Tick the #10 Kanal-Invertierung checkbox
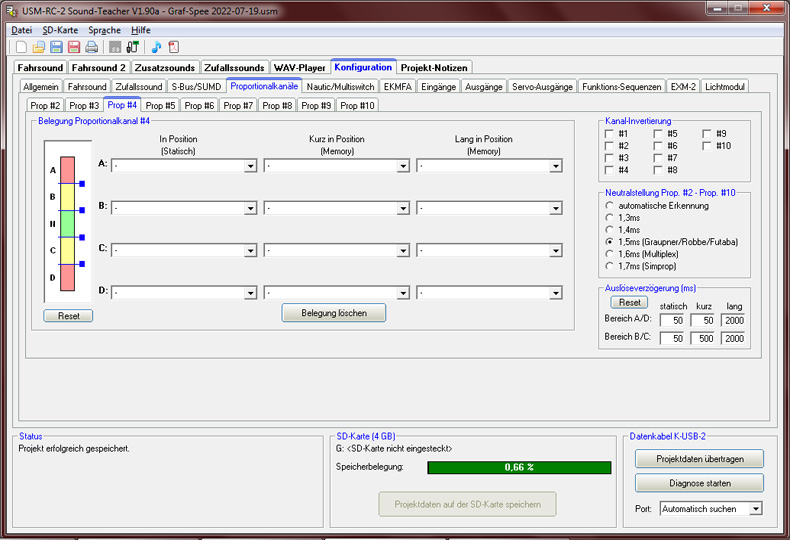 coord(706,146)
